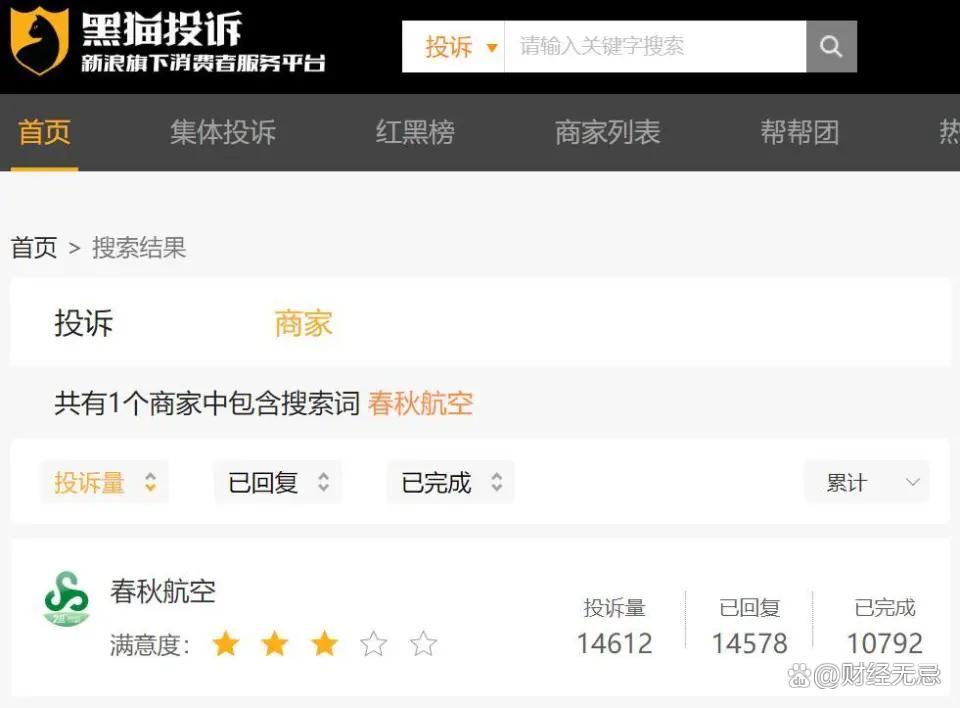
Task: Click the magnifying glass search button
Action: (x=831, y=47)
